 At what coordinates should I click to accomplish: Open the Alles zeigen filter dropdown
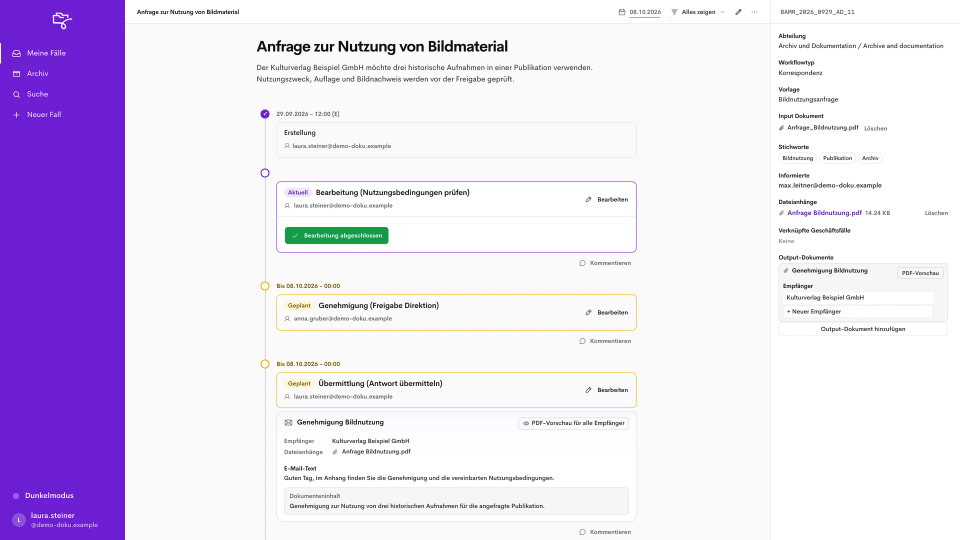[x=698, y=12]
